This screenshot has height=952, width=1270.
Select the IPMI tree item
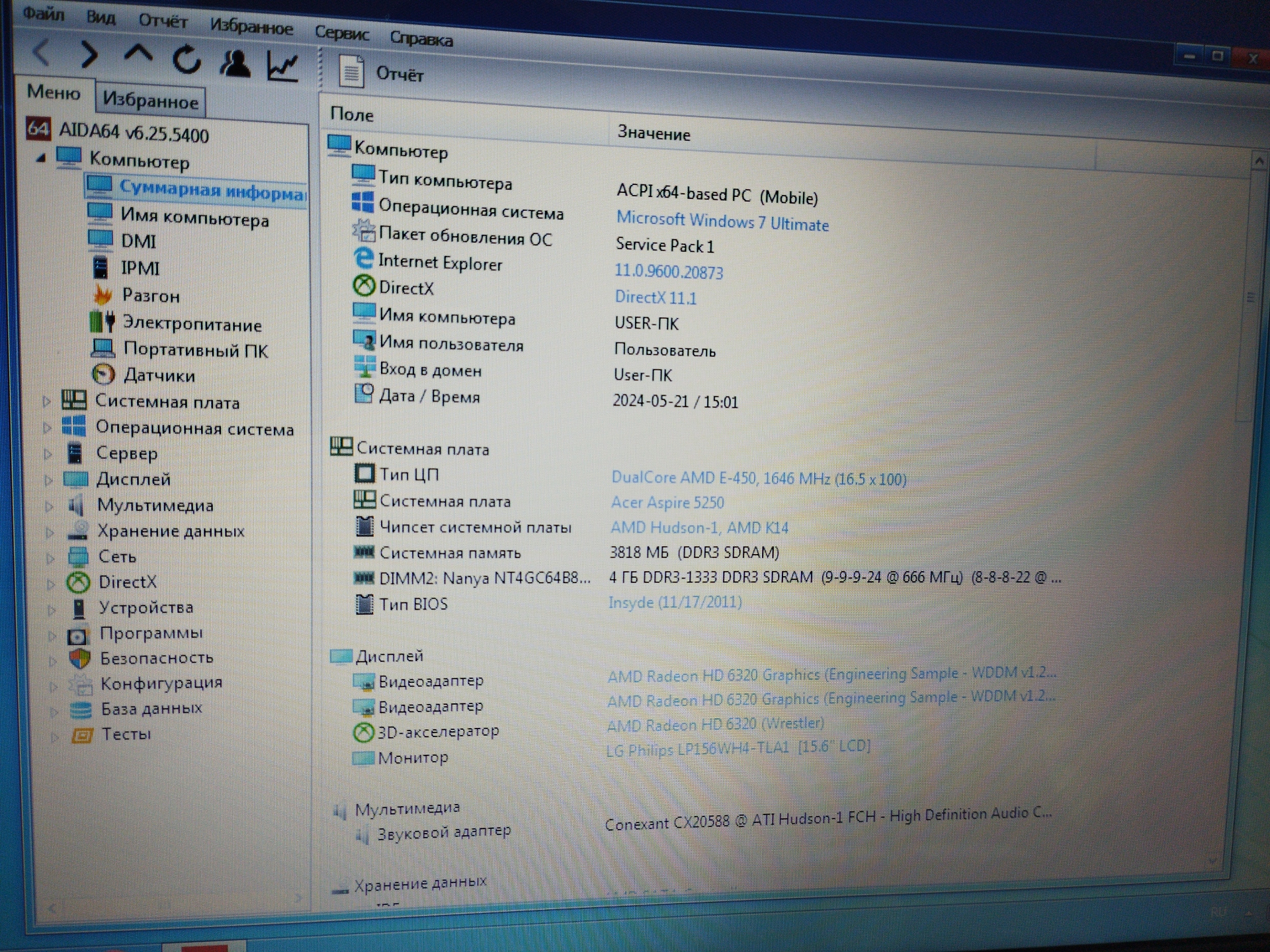click(x=140, y=268)
